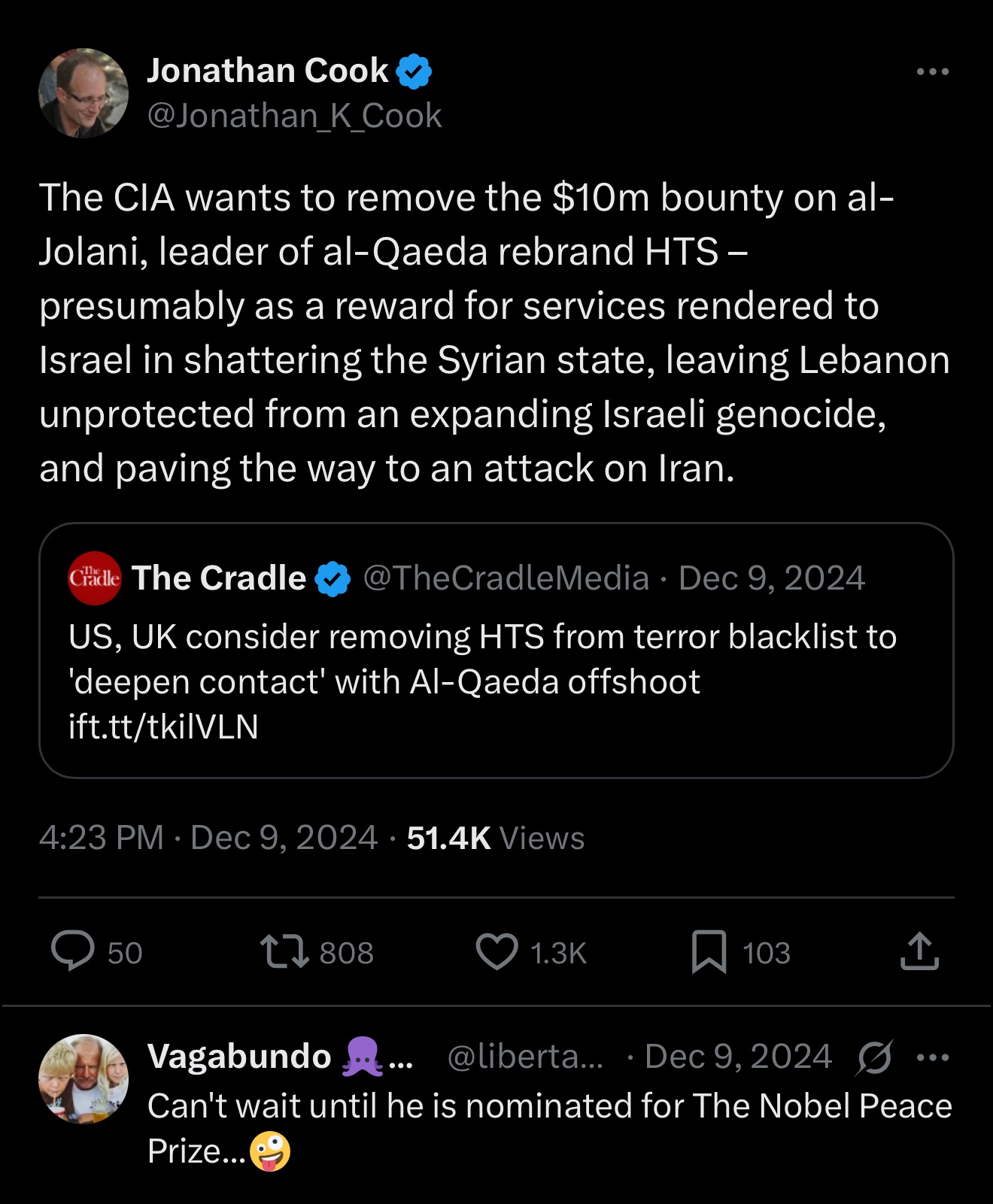Open the 4:23 PM Dec 9, 2024 timestamp
This screenshot has height=1204, width=993.
[x=208, y=838]
